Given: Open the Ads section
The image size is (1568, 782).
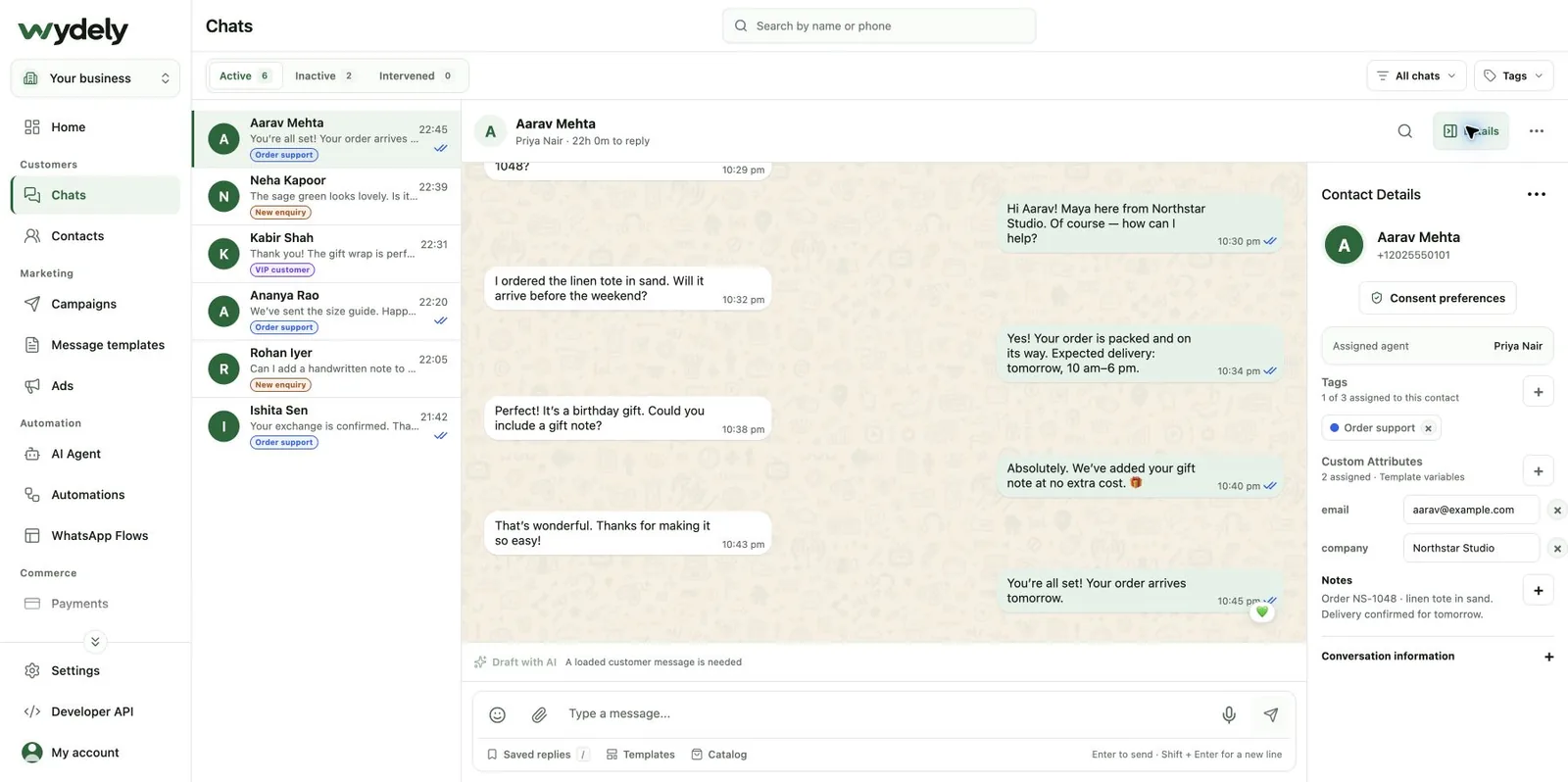Looking at the screenshot, I should coord(95,386).
